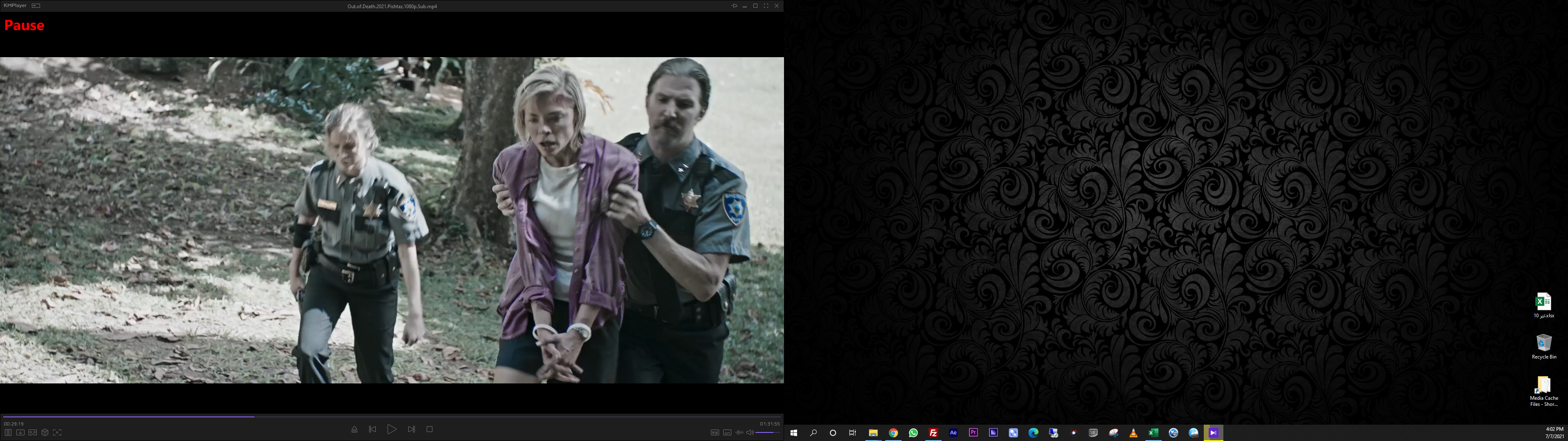
Task: Skip to next track
Action: click(x=412, y=430)
